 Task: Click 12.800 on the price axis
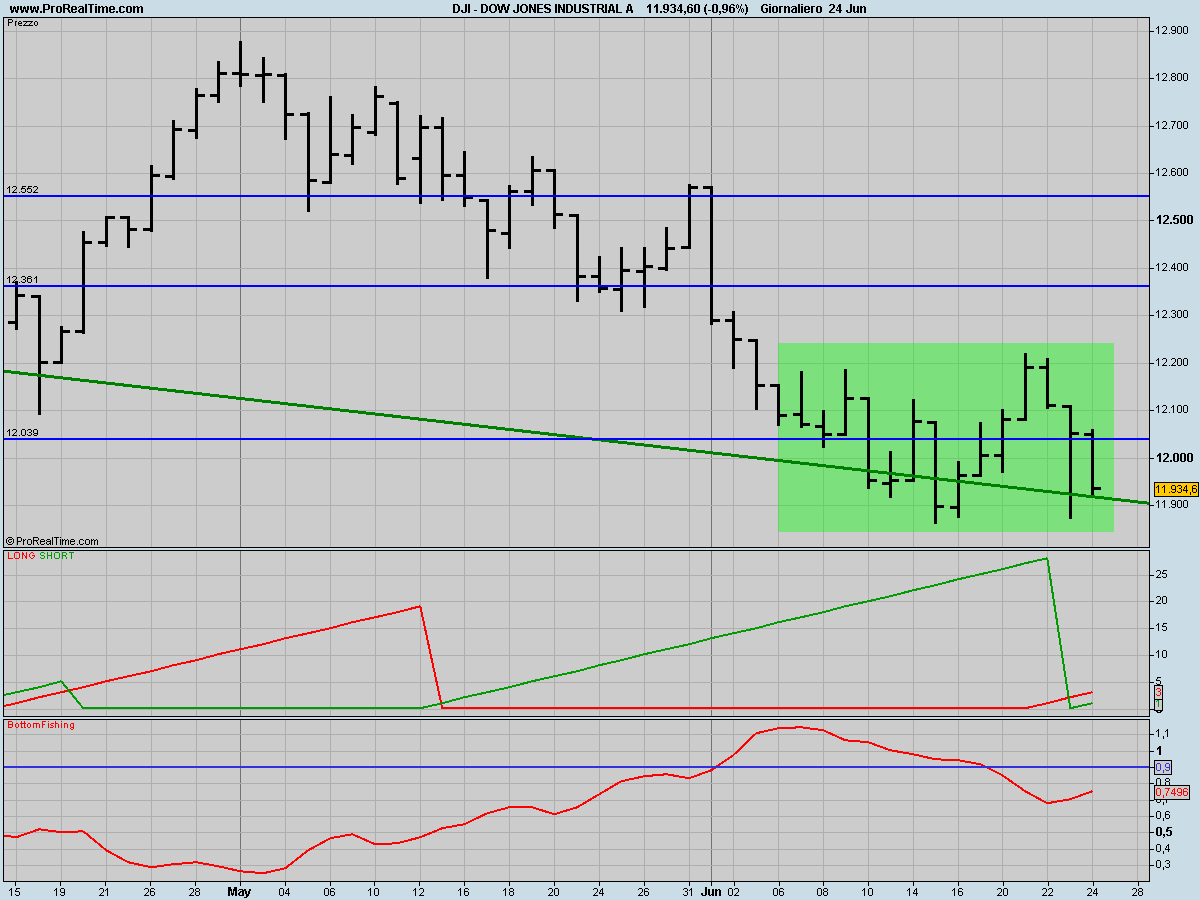tap(1172, 77)
